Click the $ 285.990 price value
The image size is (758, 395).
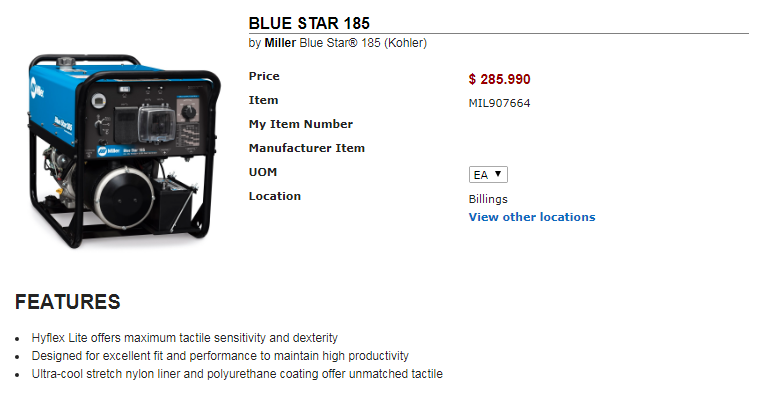[499, 79]
